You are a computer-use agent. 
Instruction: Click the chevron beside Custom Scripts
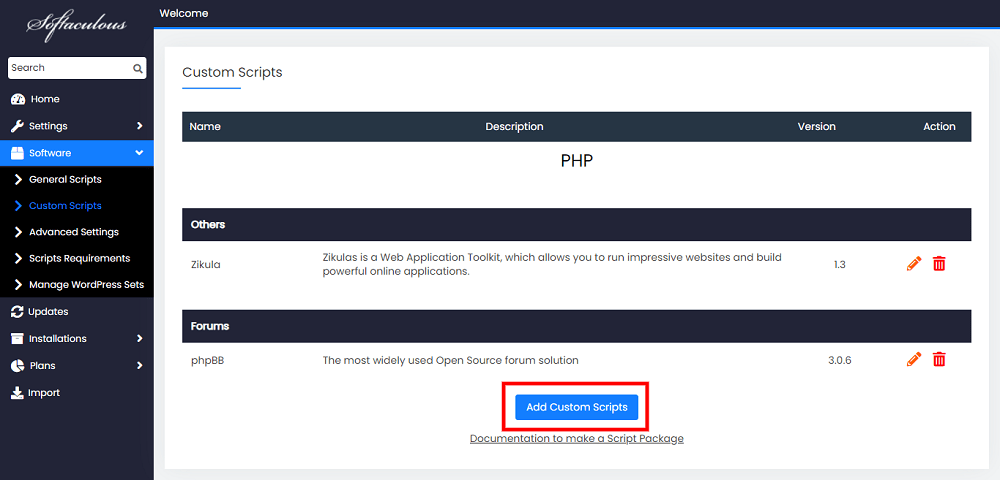point(18,206)
